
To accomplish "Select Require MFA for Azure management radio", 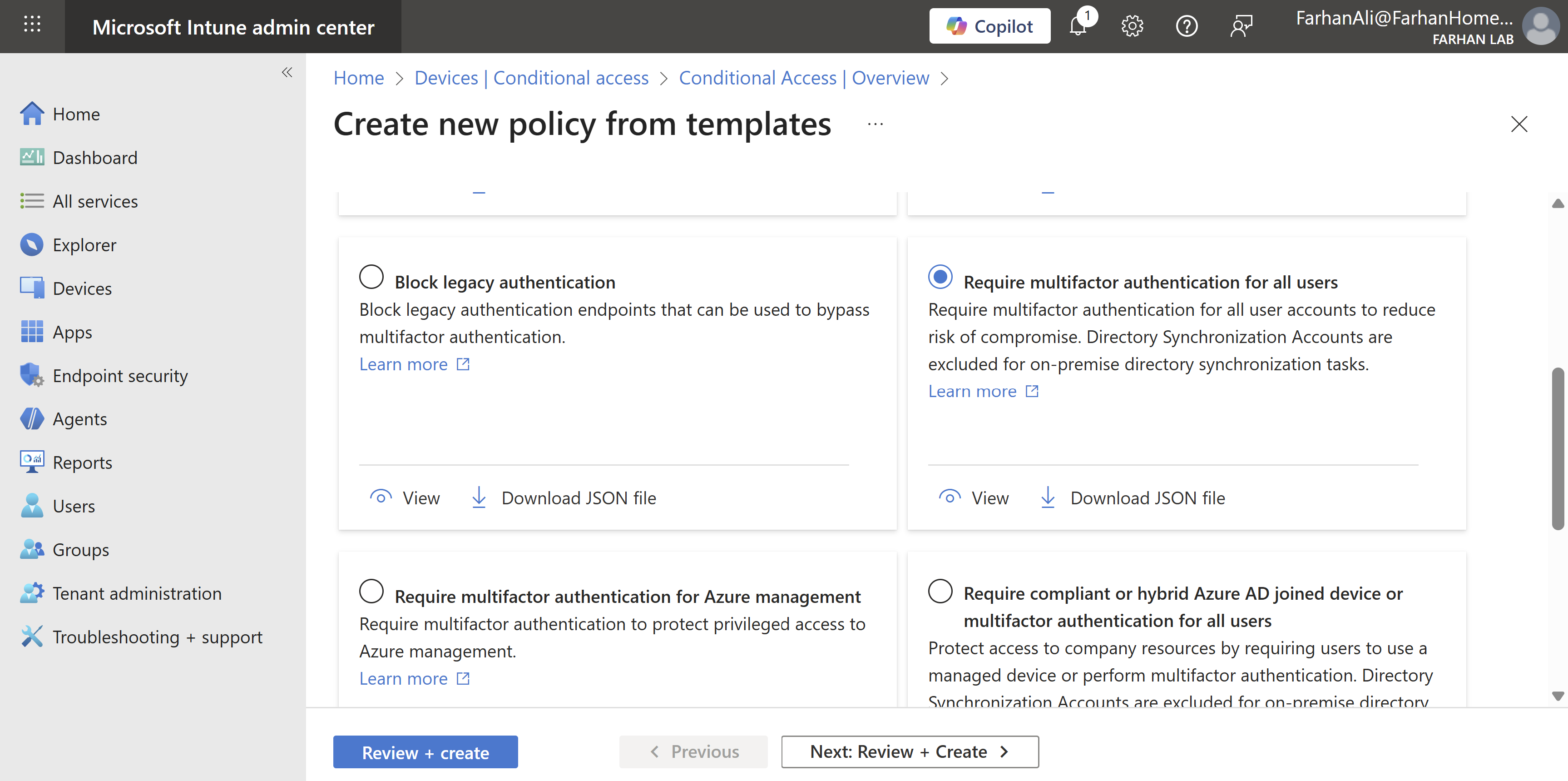I will pyautogui.click(x=371, y=591).
